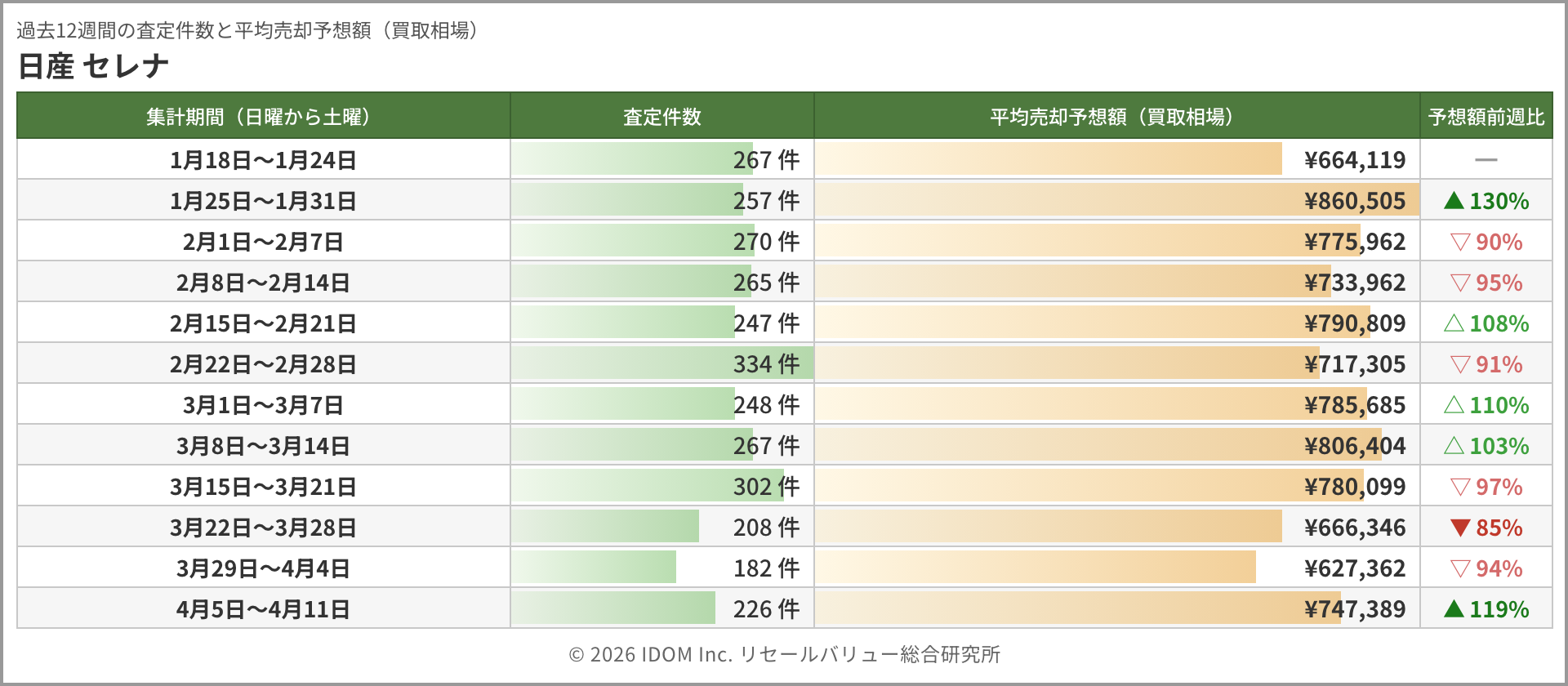Click the 予想額前週比 column header
Image resolution: width=1568 pixels, height=686 pixels.
(x=1486, y=117)
